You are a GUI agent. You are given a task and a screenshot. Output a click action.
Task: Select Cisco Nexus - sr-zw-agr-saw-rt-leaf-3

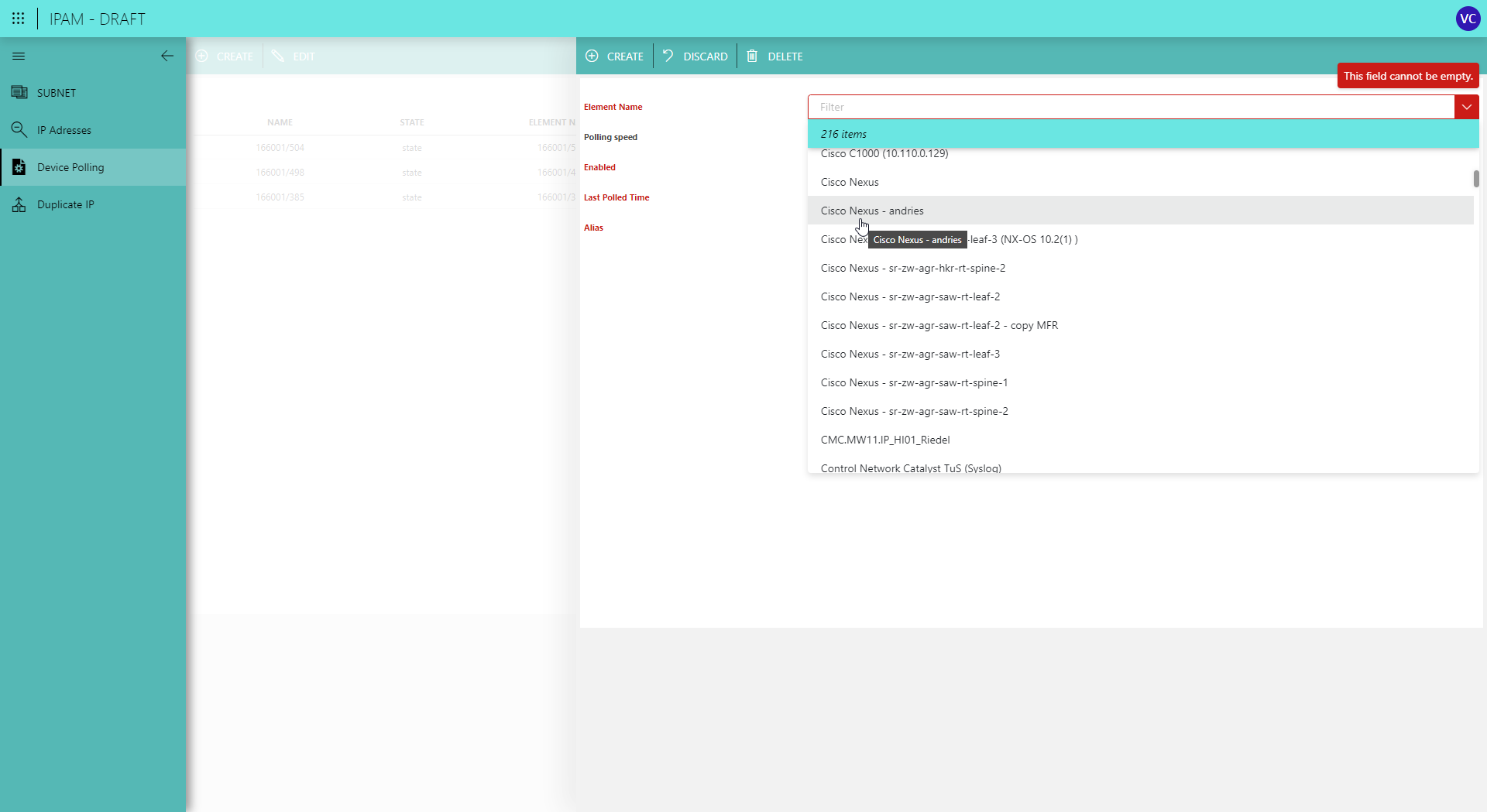pos(1140,354)
